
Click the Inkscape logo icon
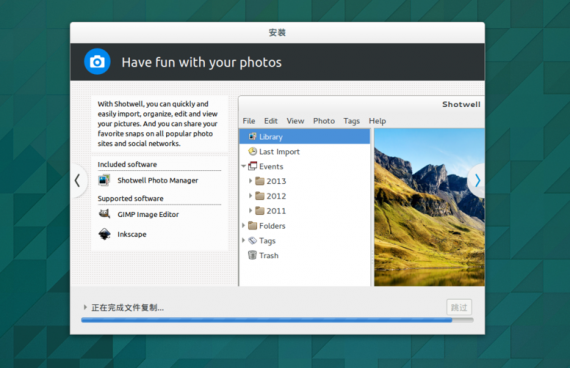click(104, 234)
